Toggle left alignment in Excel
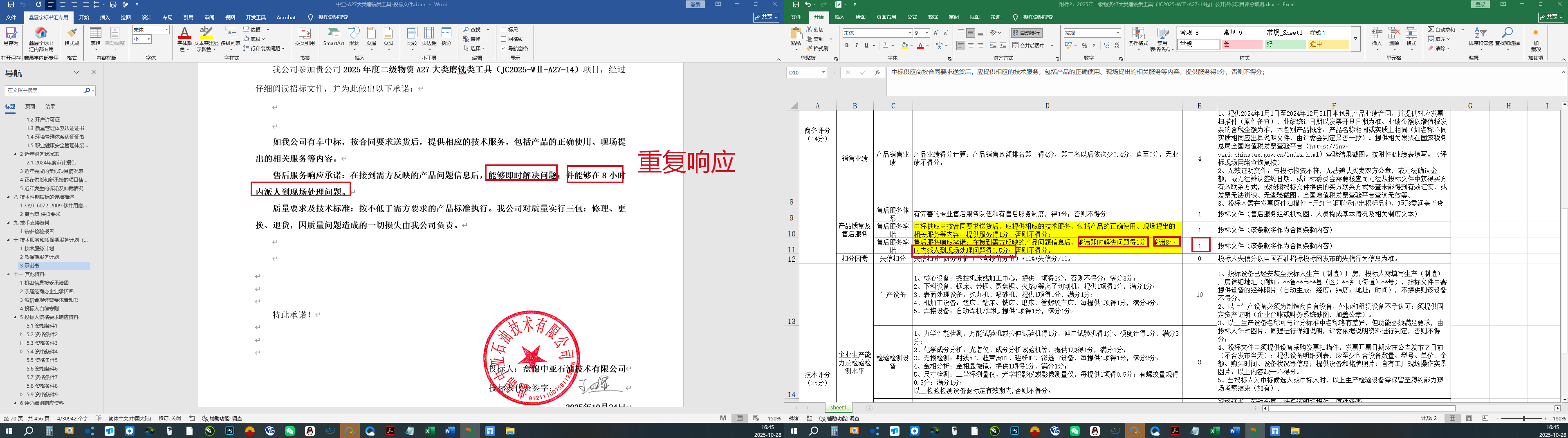The height and width of the screenshot is (438, 1568). [960, 46]
